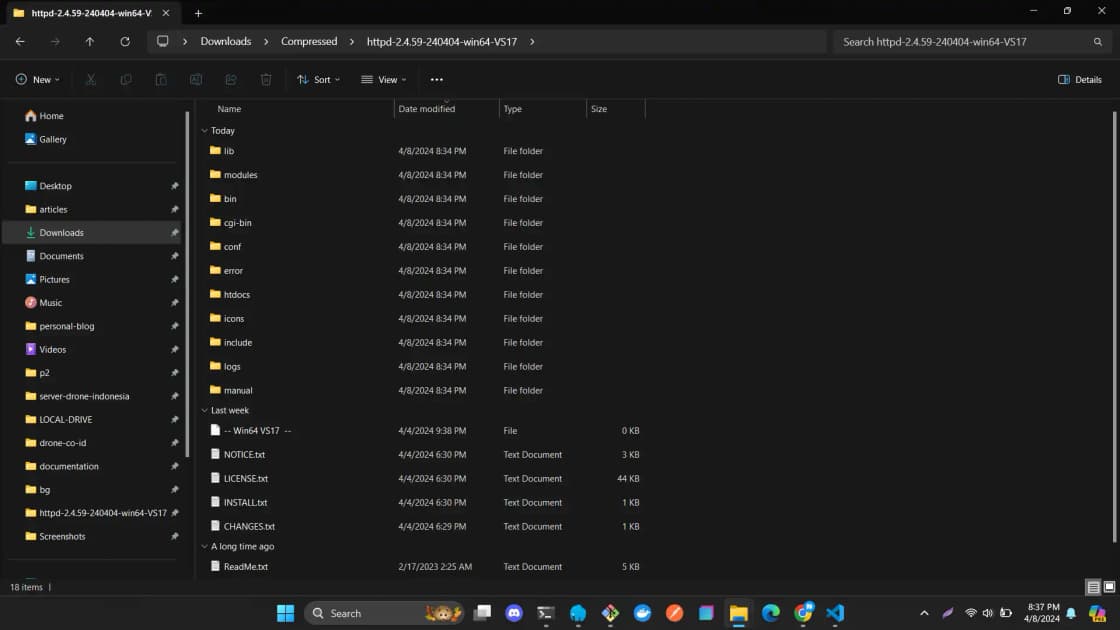Image resolution: width=1120 pixels, height=630 pixels.
Task: Open Microsoft Edge from taskbar
Action: (x=771, y=613)
